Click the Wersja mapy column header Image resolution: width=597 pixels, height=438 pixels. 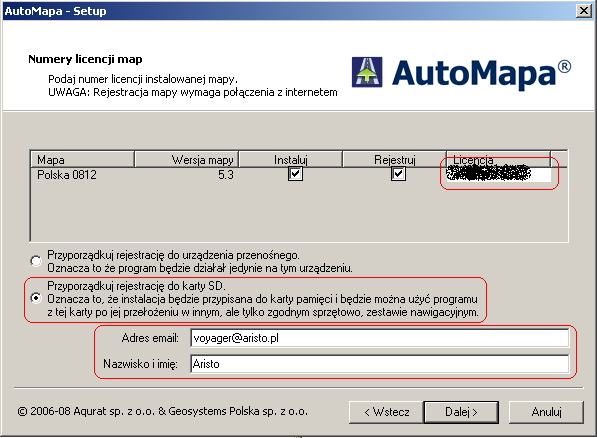coord(187,160)
